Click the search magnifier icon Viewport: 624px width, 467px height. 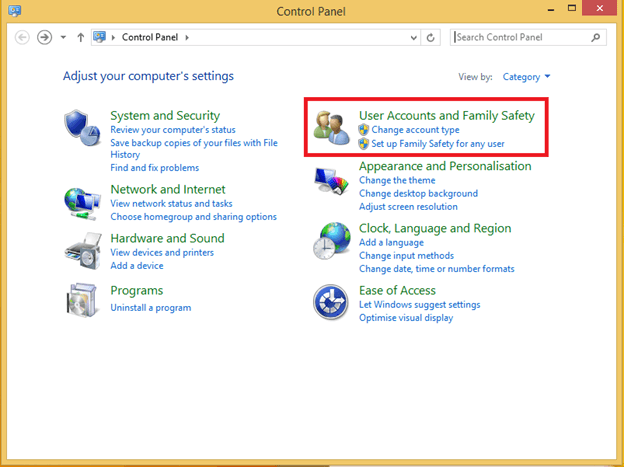pos(596,37)
